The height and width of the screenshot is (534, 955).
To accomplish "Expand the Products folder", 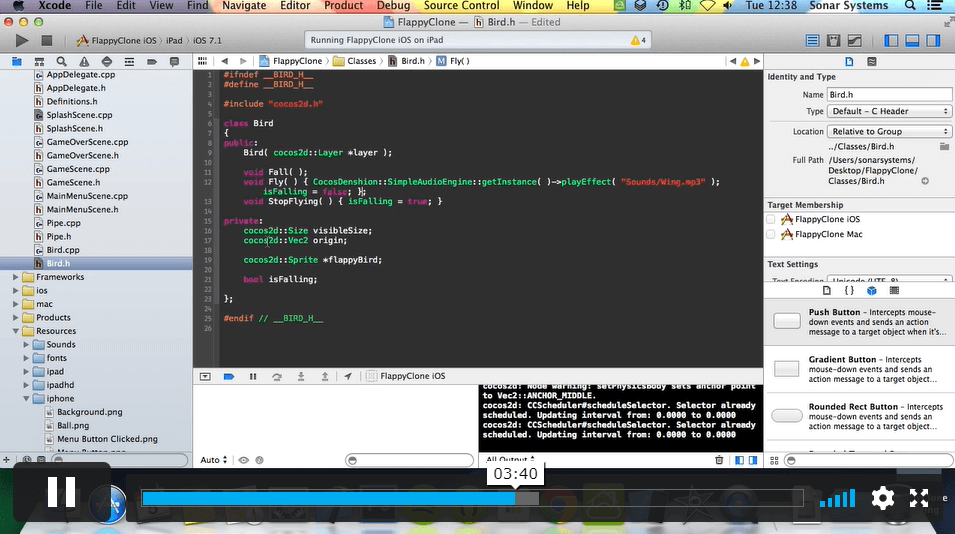I will coord(15,317).
